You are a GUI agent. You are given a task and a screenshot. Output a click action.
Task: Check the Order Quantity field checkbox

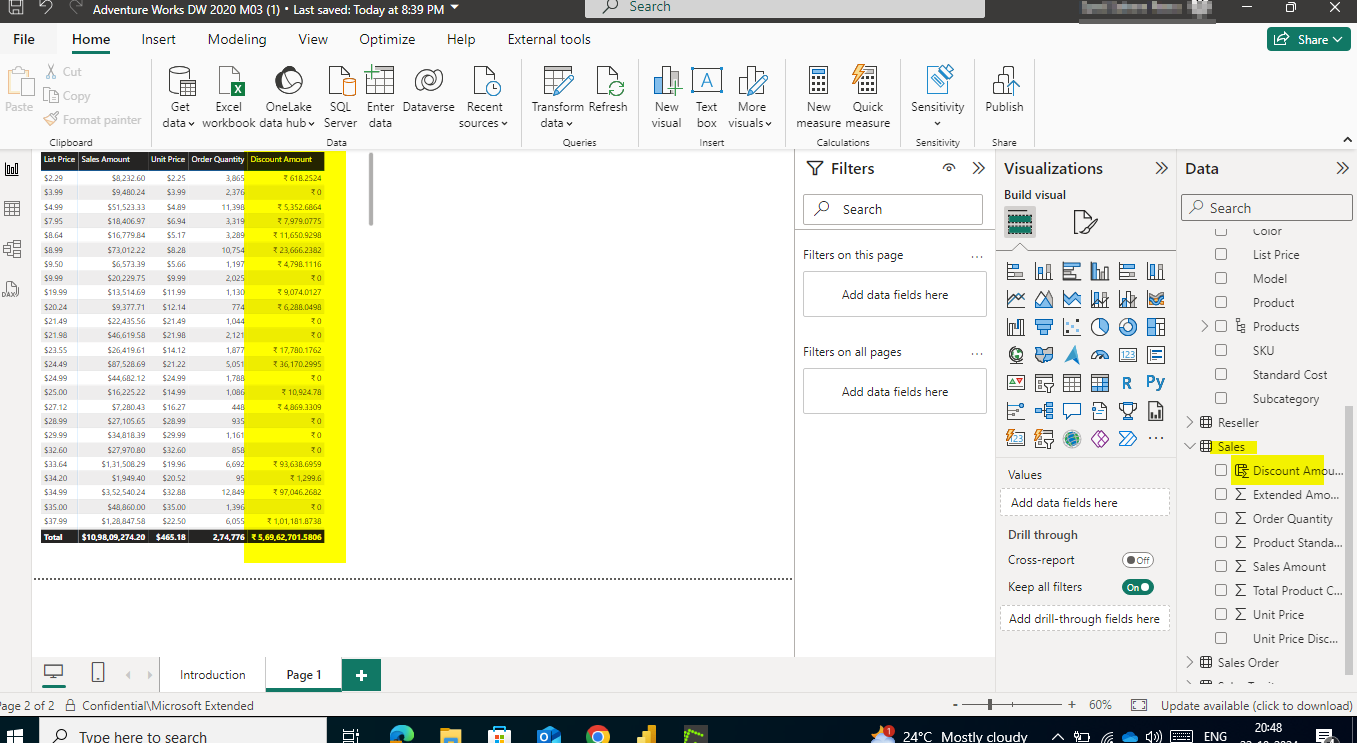[1221, 518]
